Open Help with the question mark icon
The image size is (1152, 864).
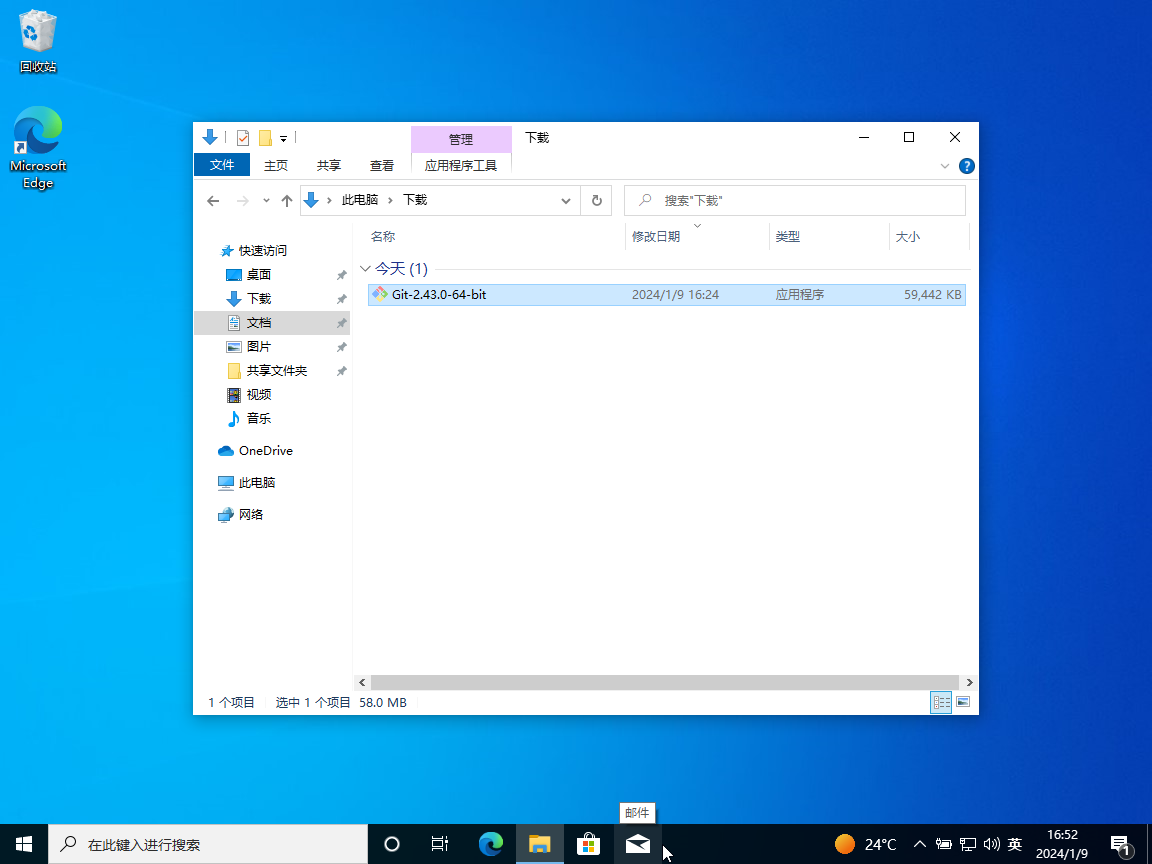coord(967,166)
